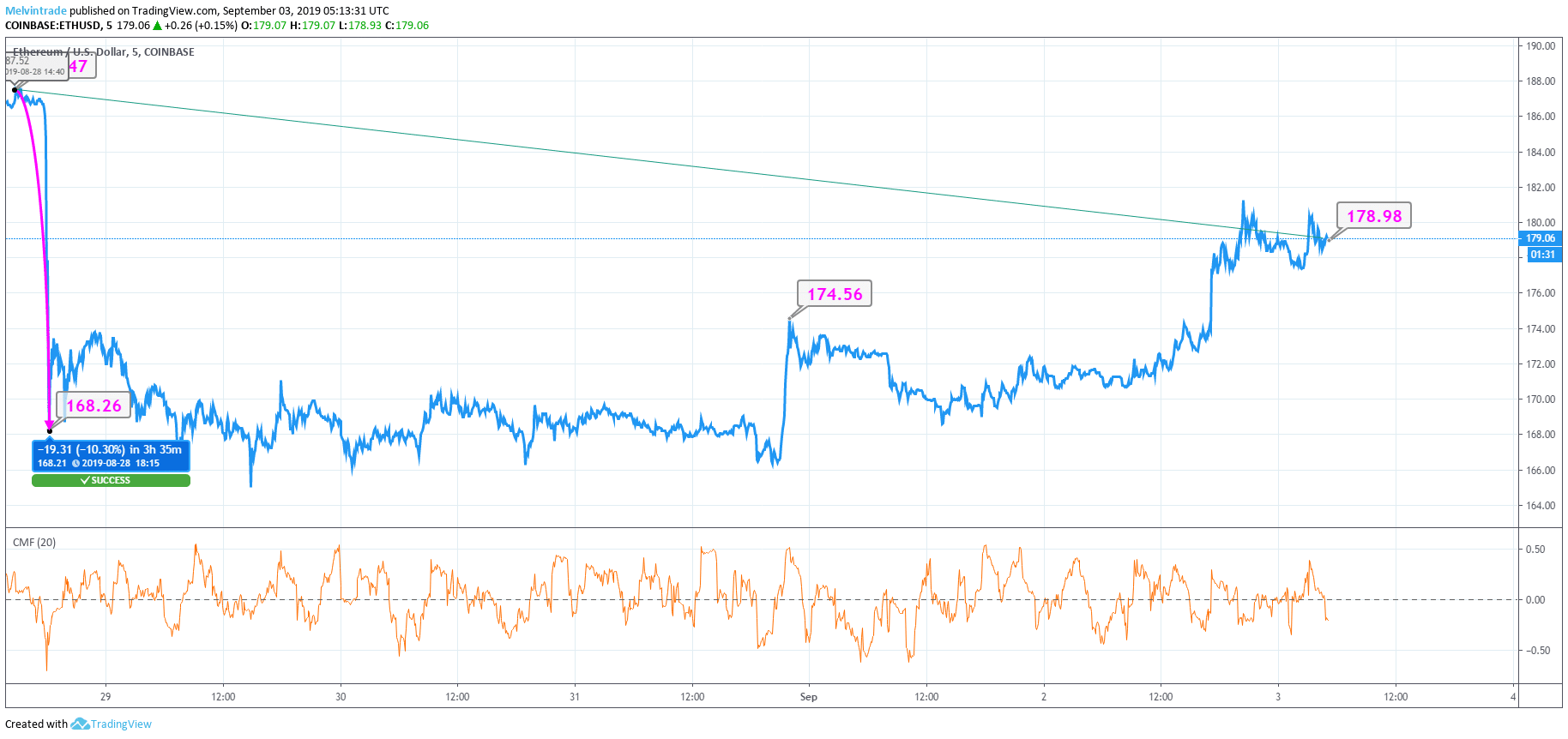Click the 190.00 price axis label

[1541, 46]
